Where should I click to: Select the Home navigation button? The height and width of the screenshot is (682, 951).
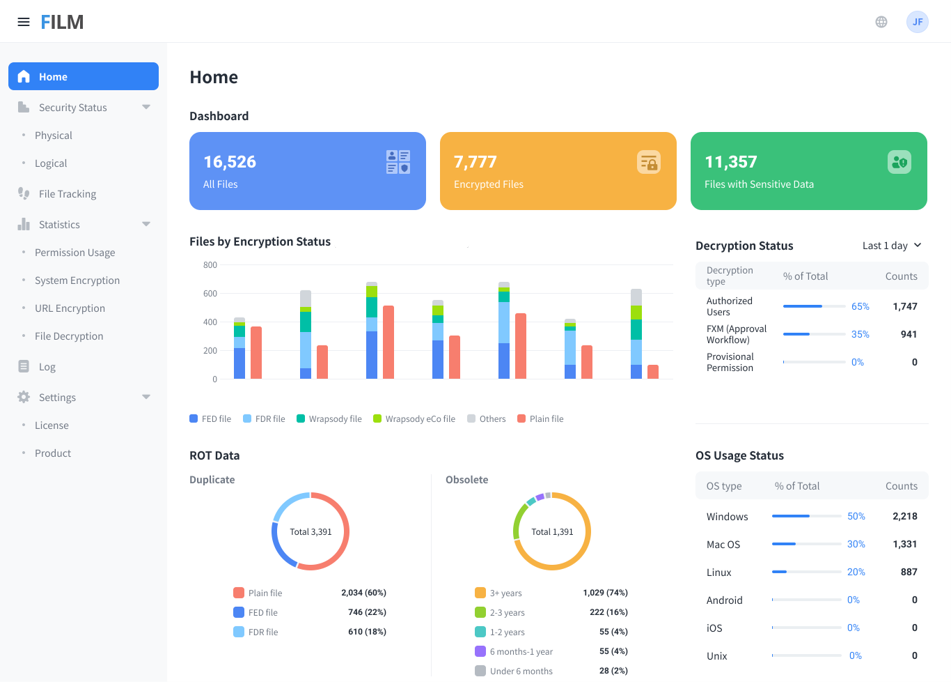pyautogui.click(x=83, y=77)
